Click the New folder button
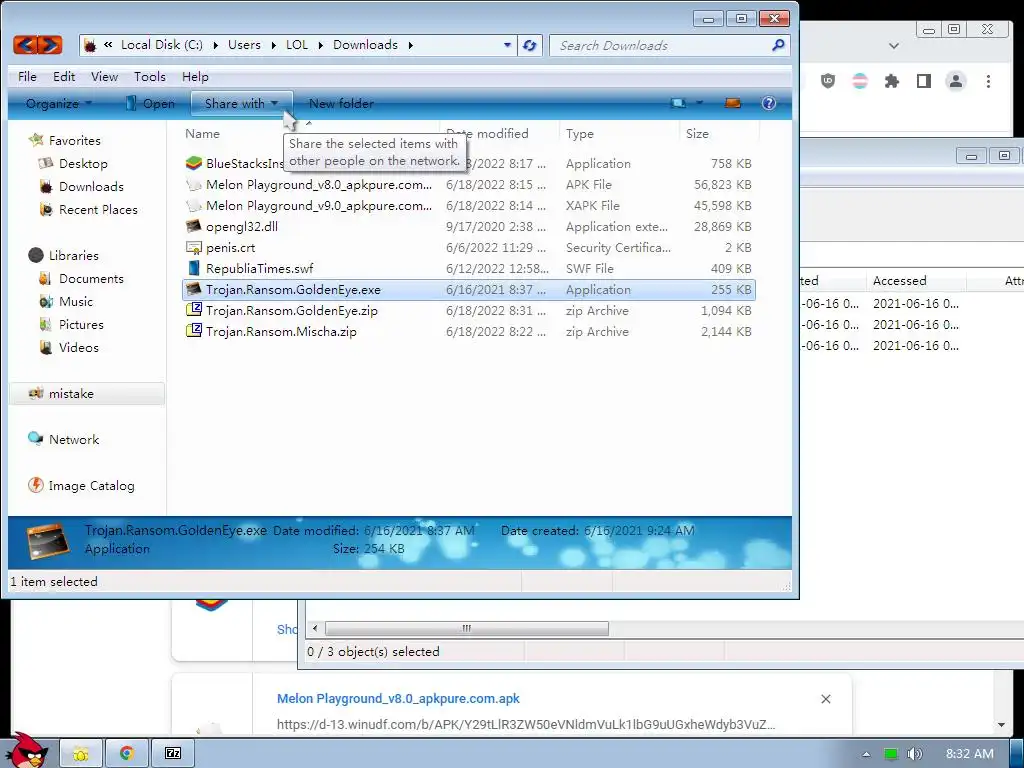Viewport: 1024px width, 768px height. pyautogui.click(x=341, y=103)
